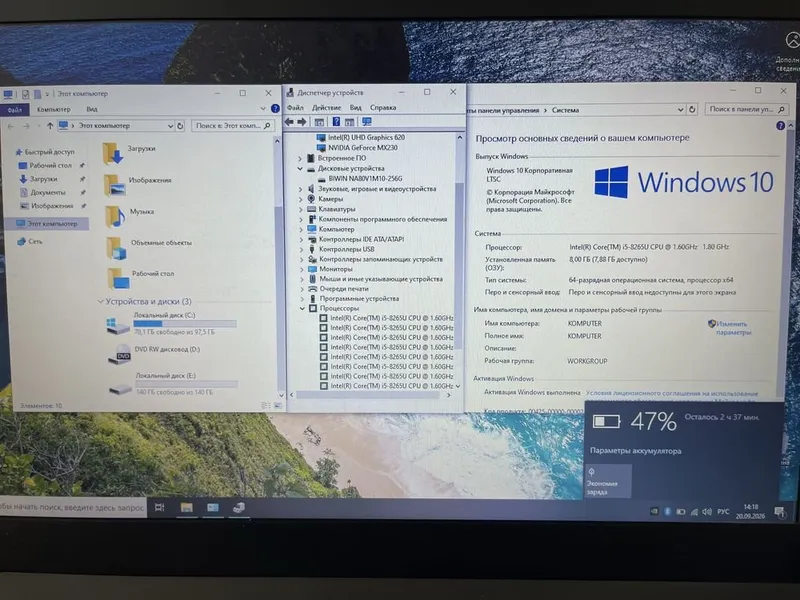
Task: Click the Device Manager vertical scrollbar
Action: (x=460, y=265)
